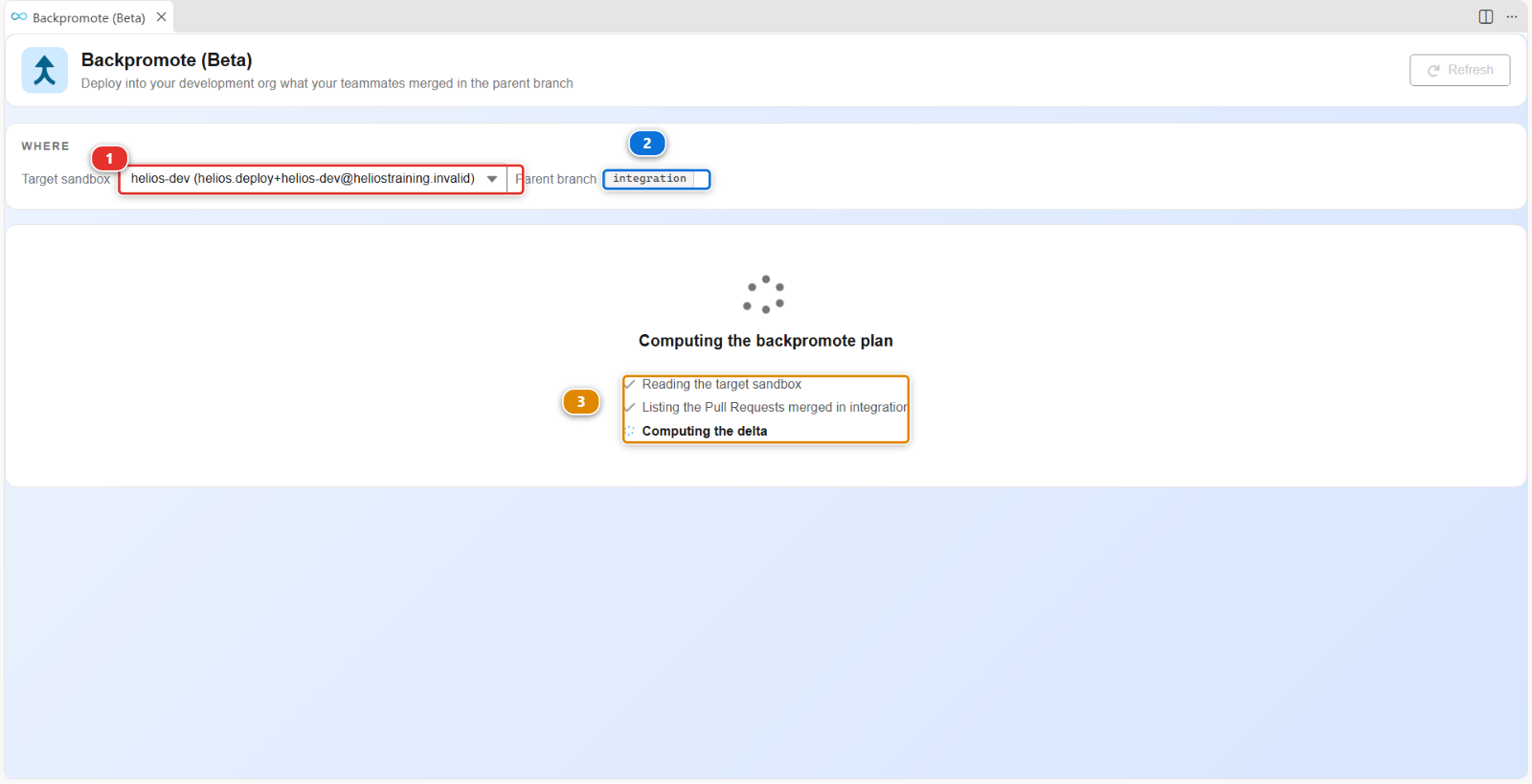Click the 'Computing the delta' step
This screenshot has height=784, width=1532.
(x=705, y=431)
